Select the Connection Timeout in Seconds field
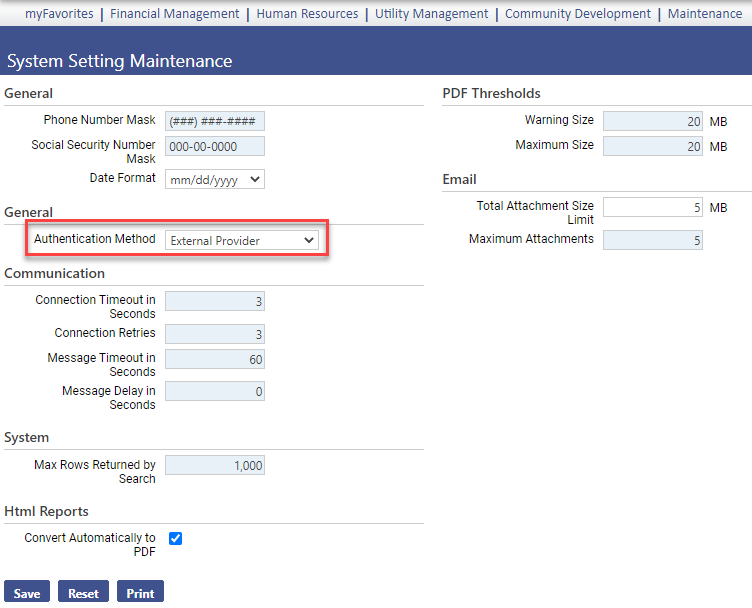 [214, 302]
